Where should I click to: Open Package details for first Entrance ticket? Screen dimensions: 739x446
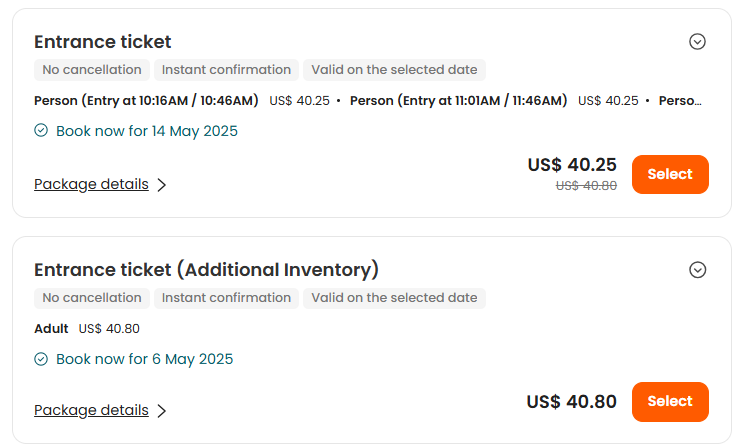[91, 184]
